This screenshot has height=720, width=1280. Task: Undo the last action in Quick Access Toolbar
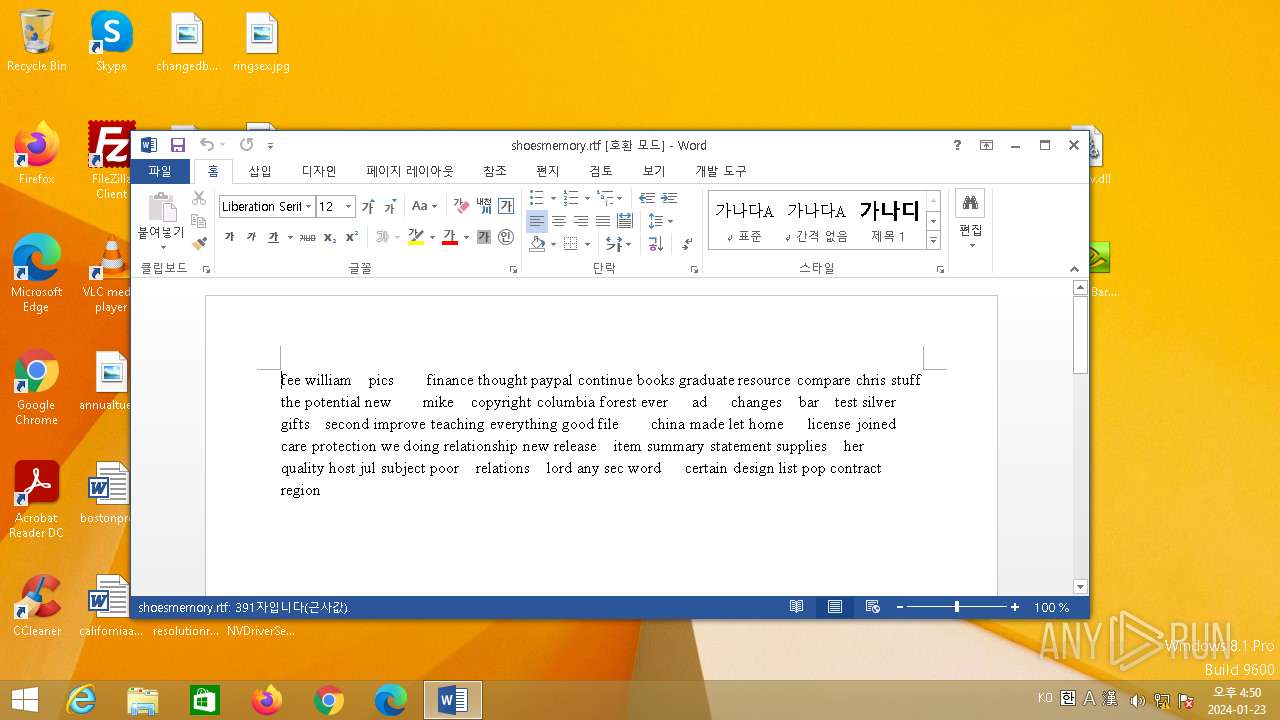pyautogui.click(x=206, y=145)
